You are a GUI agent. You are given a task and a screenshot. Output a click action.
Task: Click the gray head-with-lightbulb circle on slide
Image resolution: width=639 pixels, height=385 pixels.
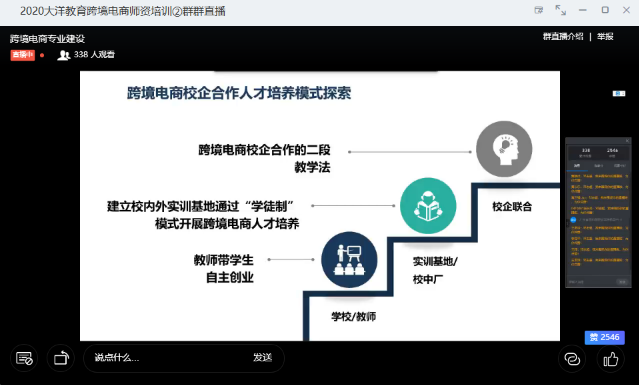tap(504, 149)
